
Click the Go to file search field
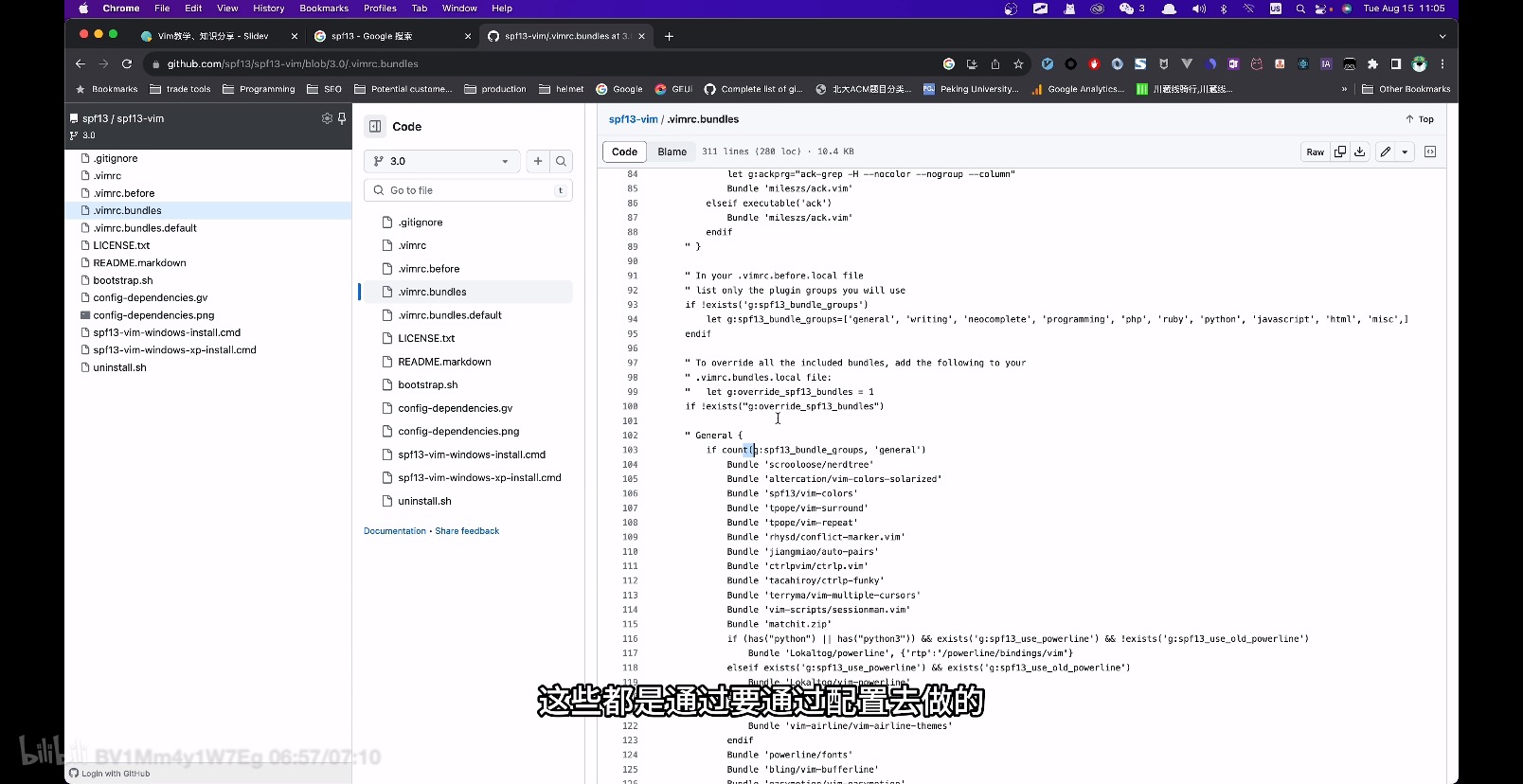click(x=468, y=190)
